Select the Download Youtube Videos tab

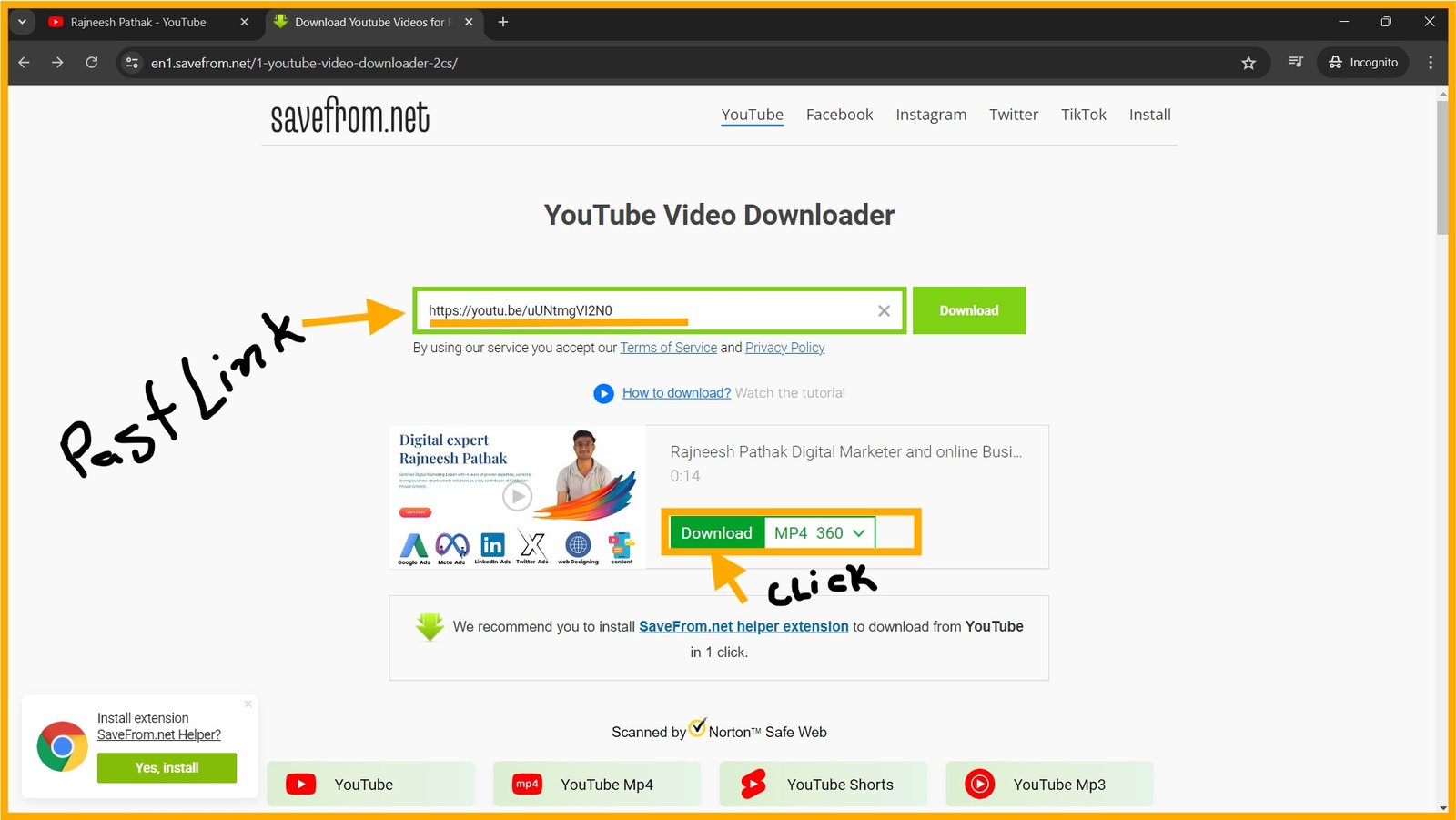373,22
